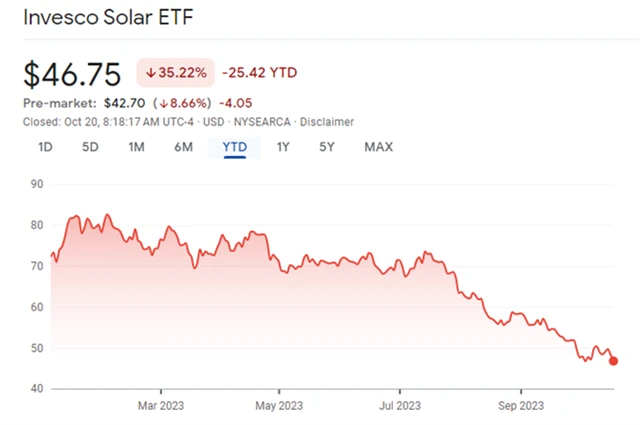The height and width of the screenshot is (425, 640).
Task: Click the Sep 2023 axis label
Action: [520, 407]
